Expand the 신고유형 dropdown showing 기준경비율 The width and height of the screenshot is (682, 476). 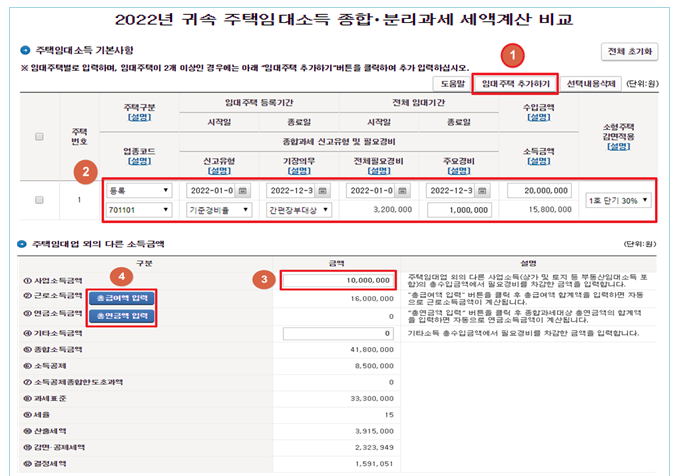(219, 210)
